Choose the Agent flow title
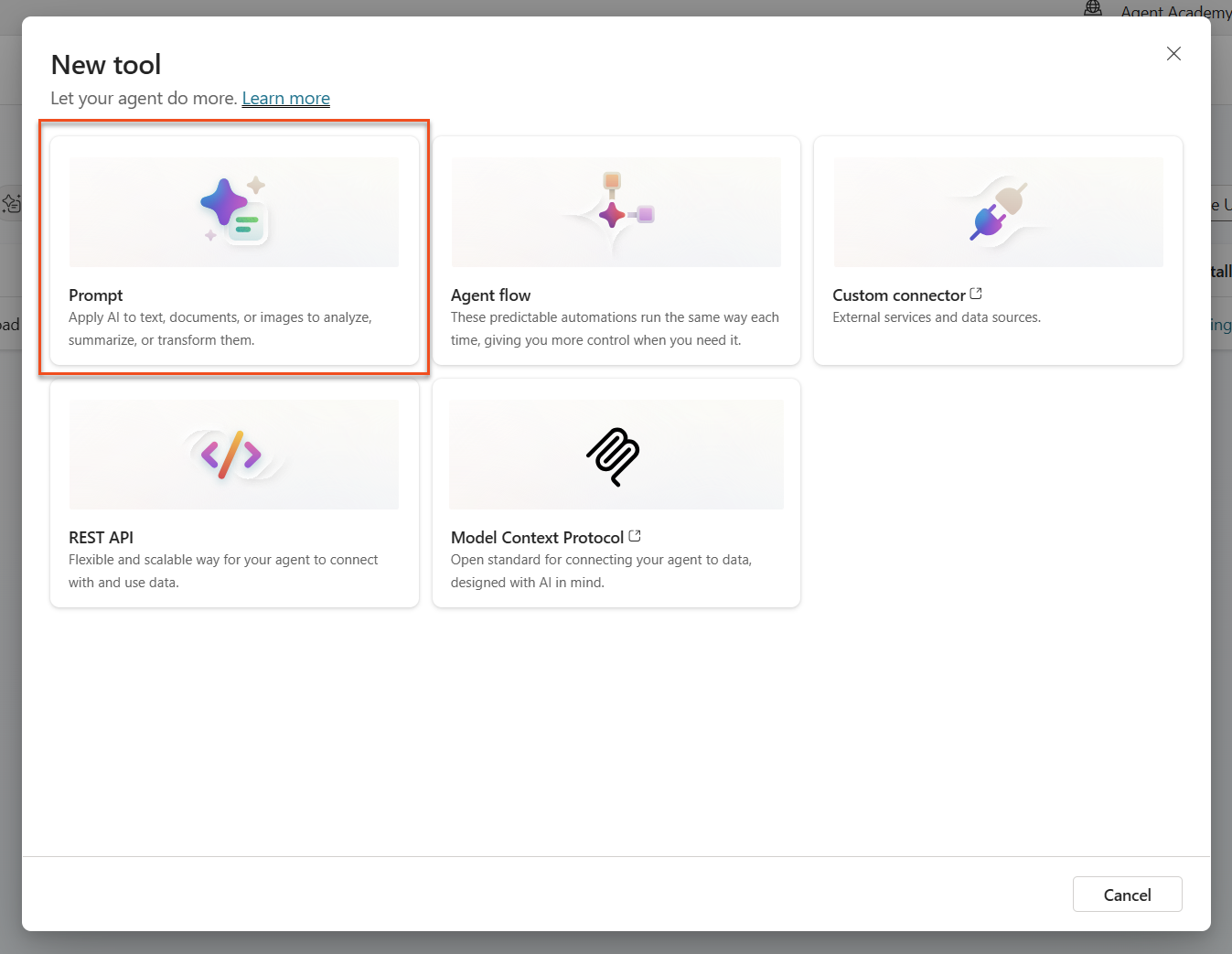The height and width of the screenshot is (954, 1232). [490, 295]
